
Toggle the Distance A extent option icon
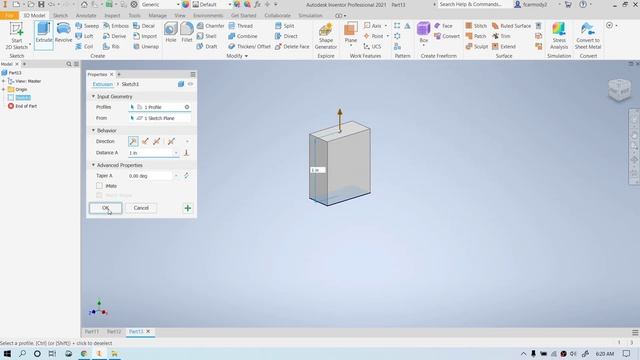click(186, 153)
